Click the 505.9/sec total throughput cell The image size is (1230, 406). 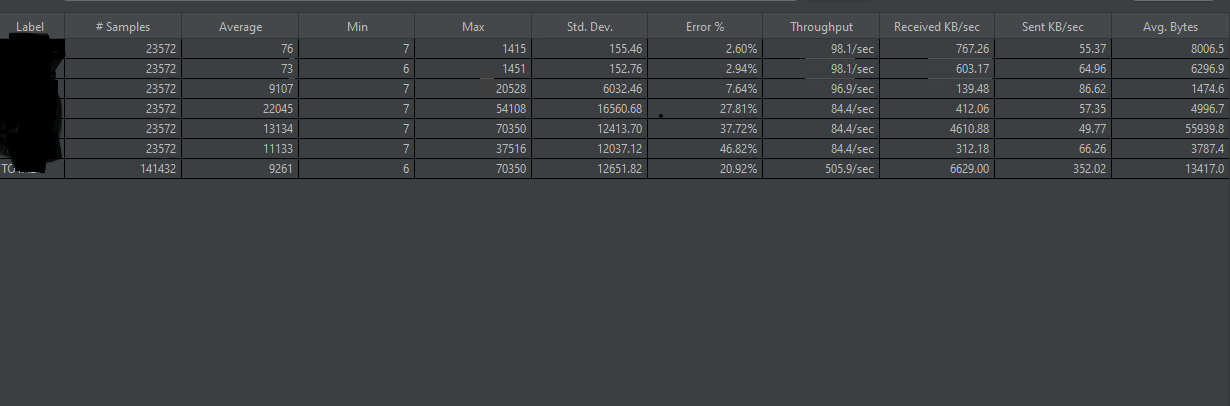821,169
